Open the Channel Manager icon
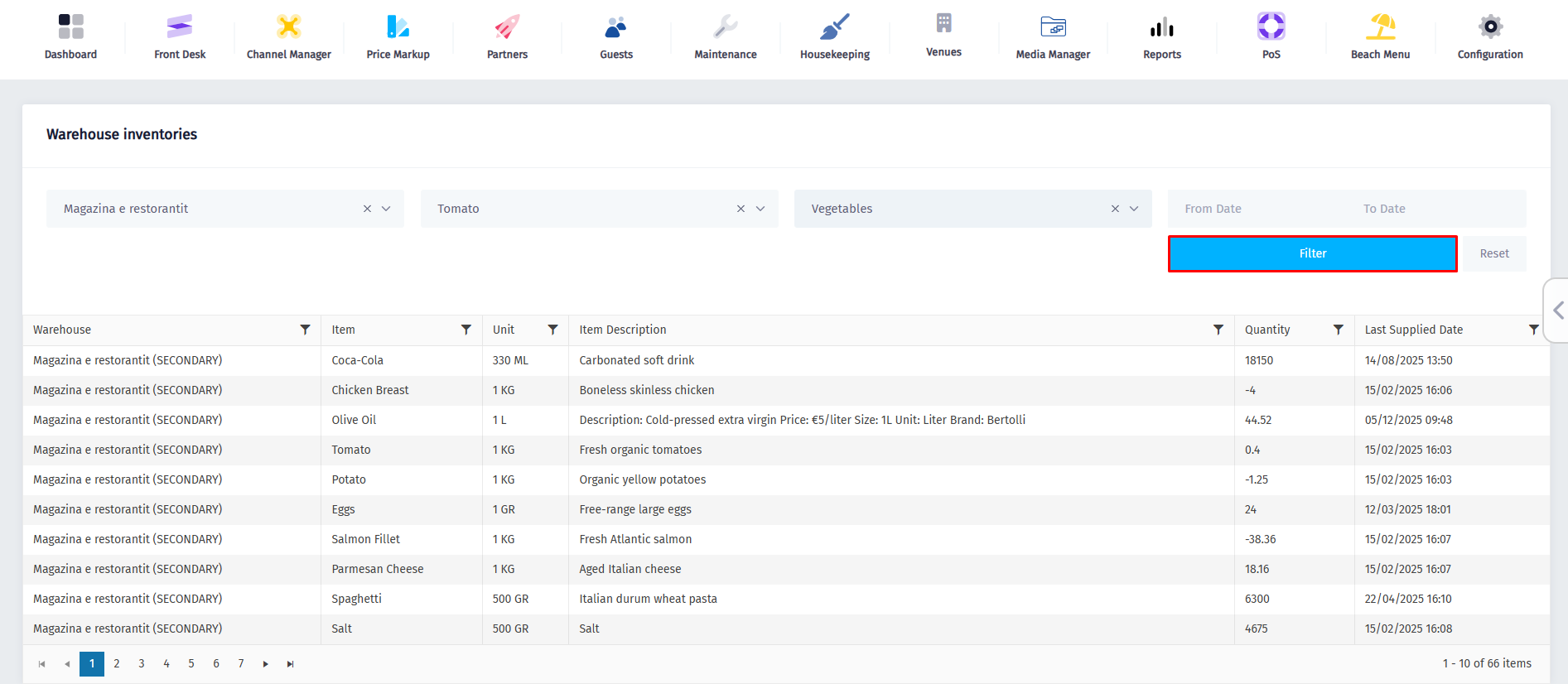This screenshot has width=1568, height=684. point(288,27)
